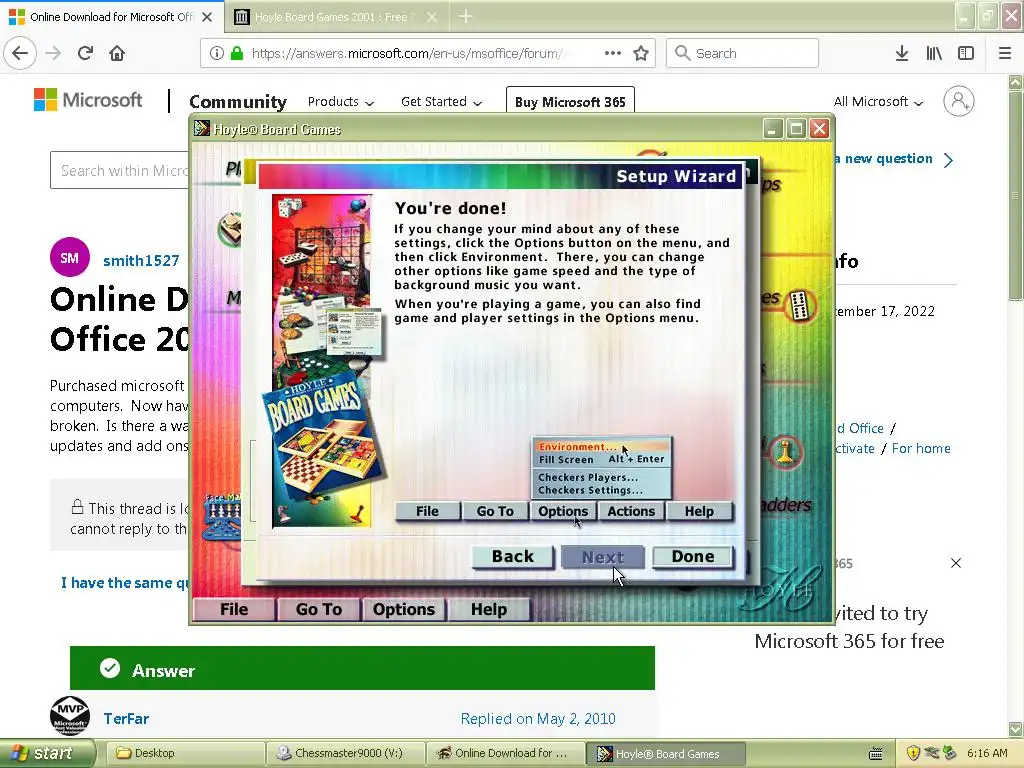Expand the All Microsoft dropdown

[878, 102]
